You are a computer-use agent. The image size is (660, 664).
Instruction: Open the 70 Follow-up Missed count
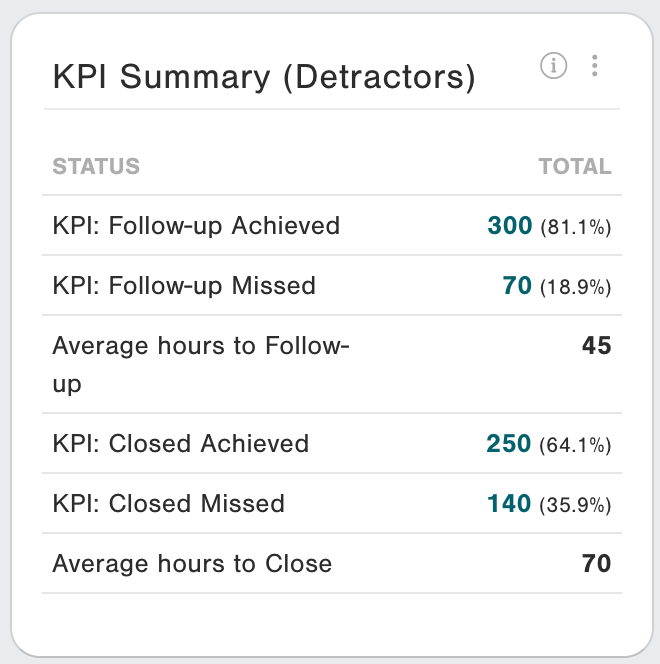coord(517,286)
